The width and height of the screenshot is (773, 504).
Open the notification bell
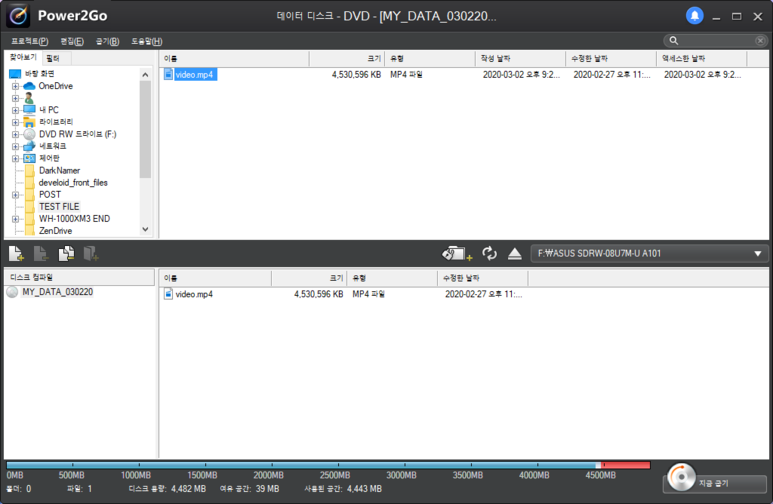pyautogui.click(x=695, y=16)
